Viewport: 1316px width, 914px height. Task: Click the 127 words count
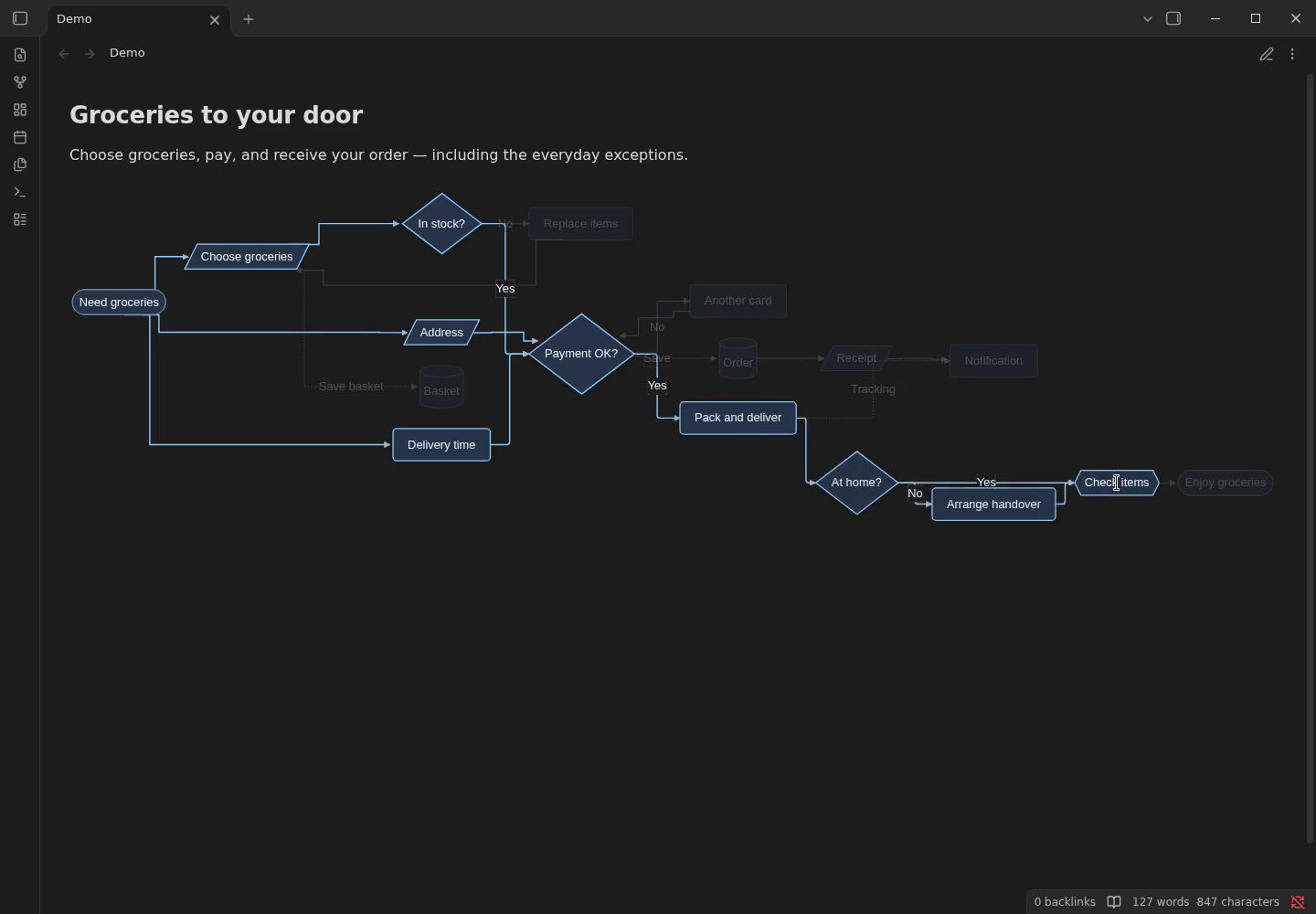1161,902
